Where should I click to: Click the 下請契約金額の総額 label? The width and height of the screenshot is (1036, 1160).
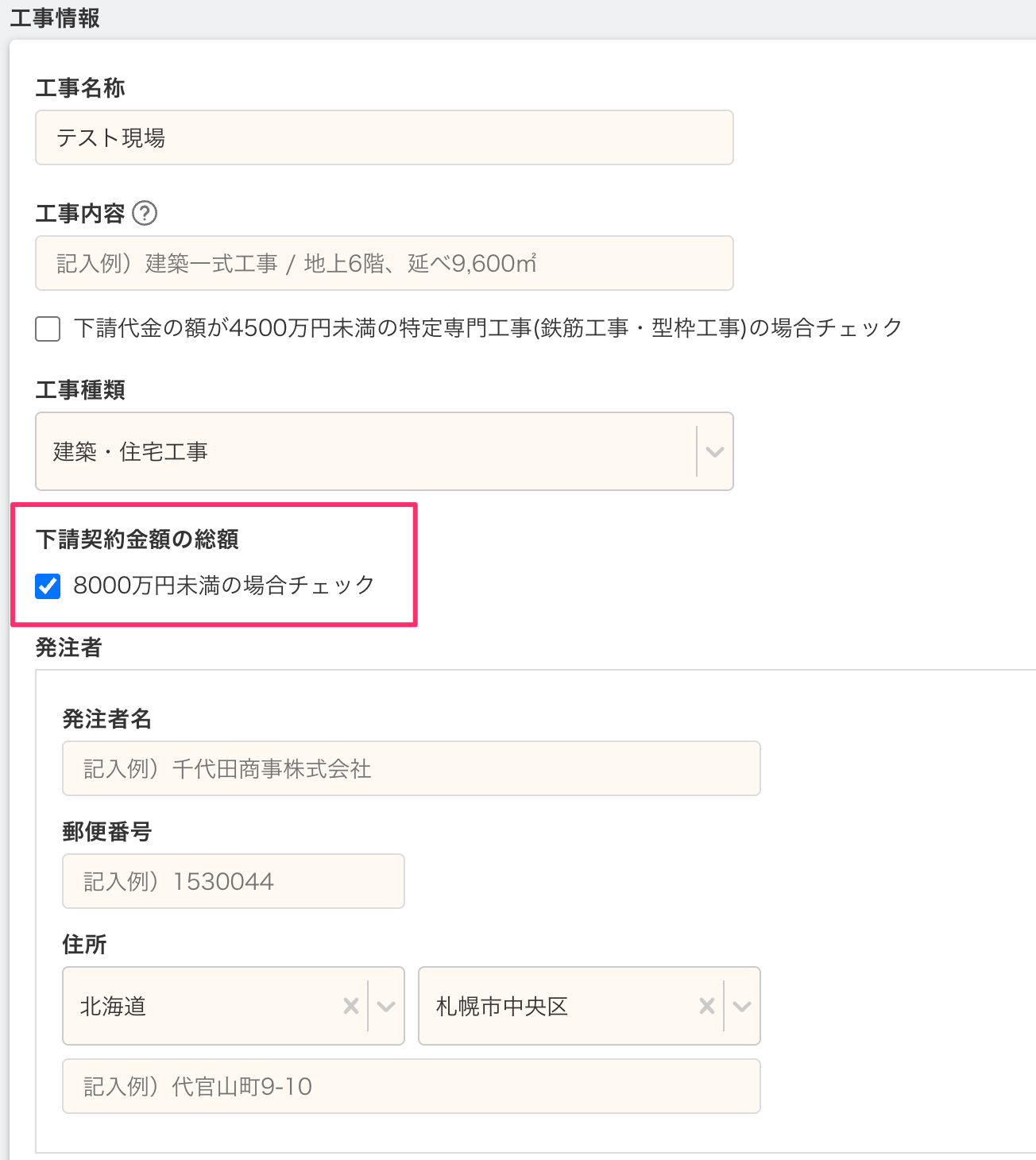pyautogui.click(x=137, y=539)
